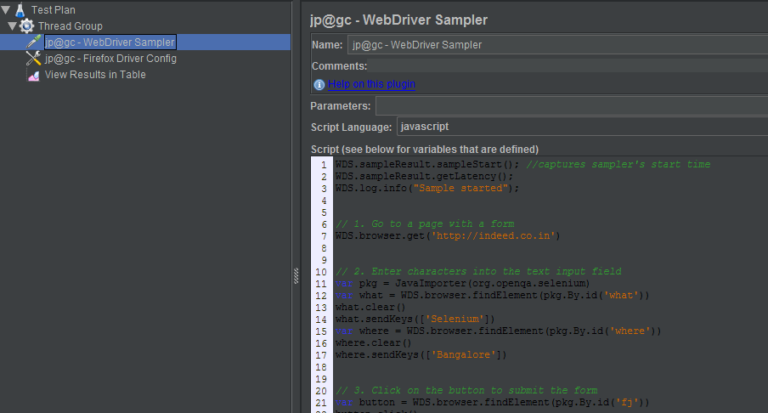768x413 pixels.
Task: Select the Test Plan tree item
Action: 53,10
